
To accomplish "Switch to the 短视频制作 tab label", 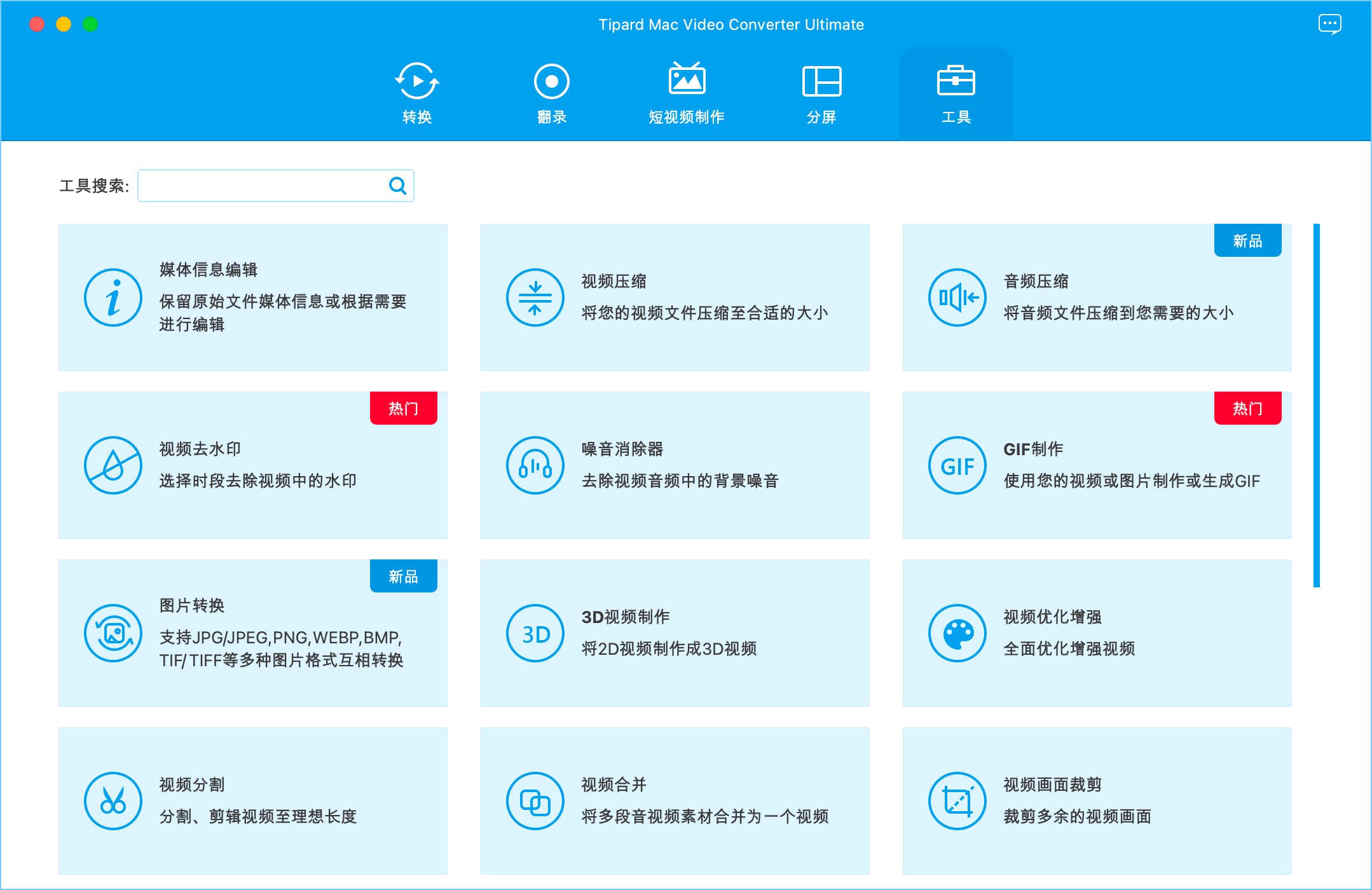I will [687, 118].
